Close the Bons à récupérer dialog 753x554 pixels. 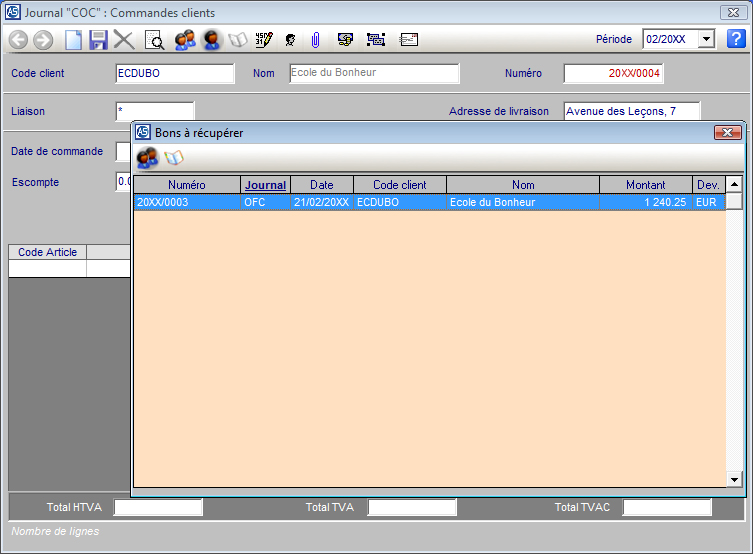(x=727, y=132)
